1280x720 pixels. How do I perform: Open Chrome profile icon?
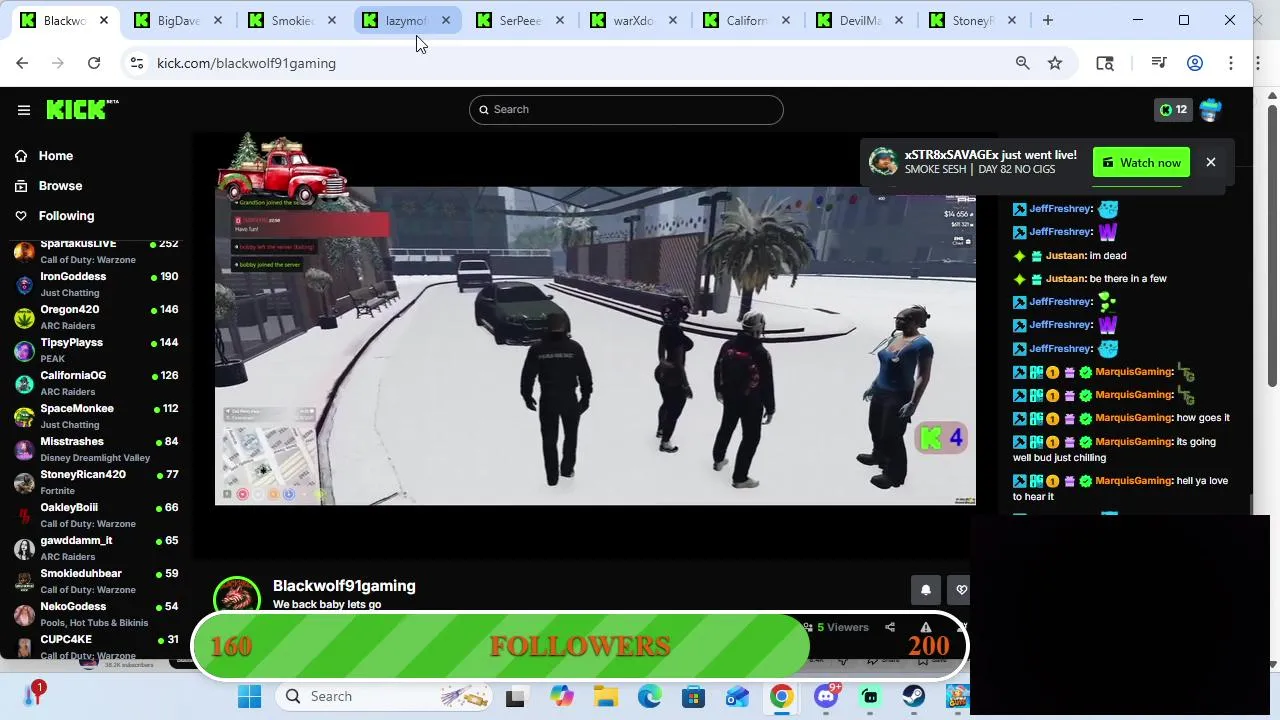click(x=1195, y=63)
